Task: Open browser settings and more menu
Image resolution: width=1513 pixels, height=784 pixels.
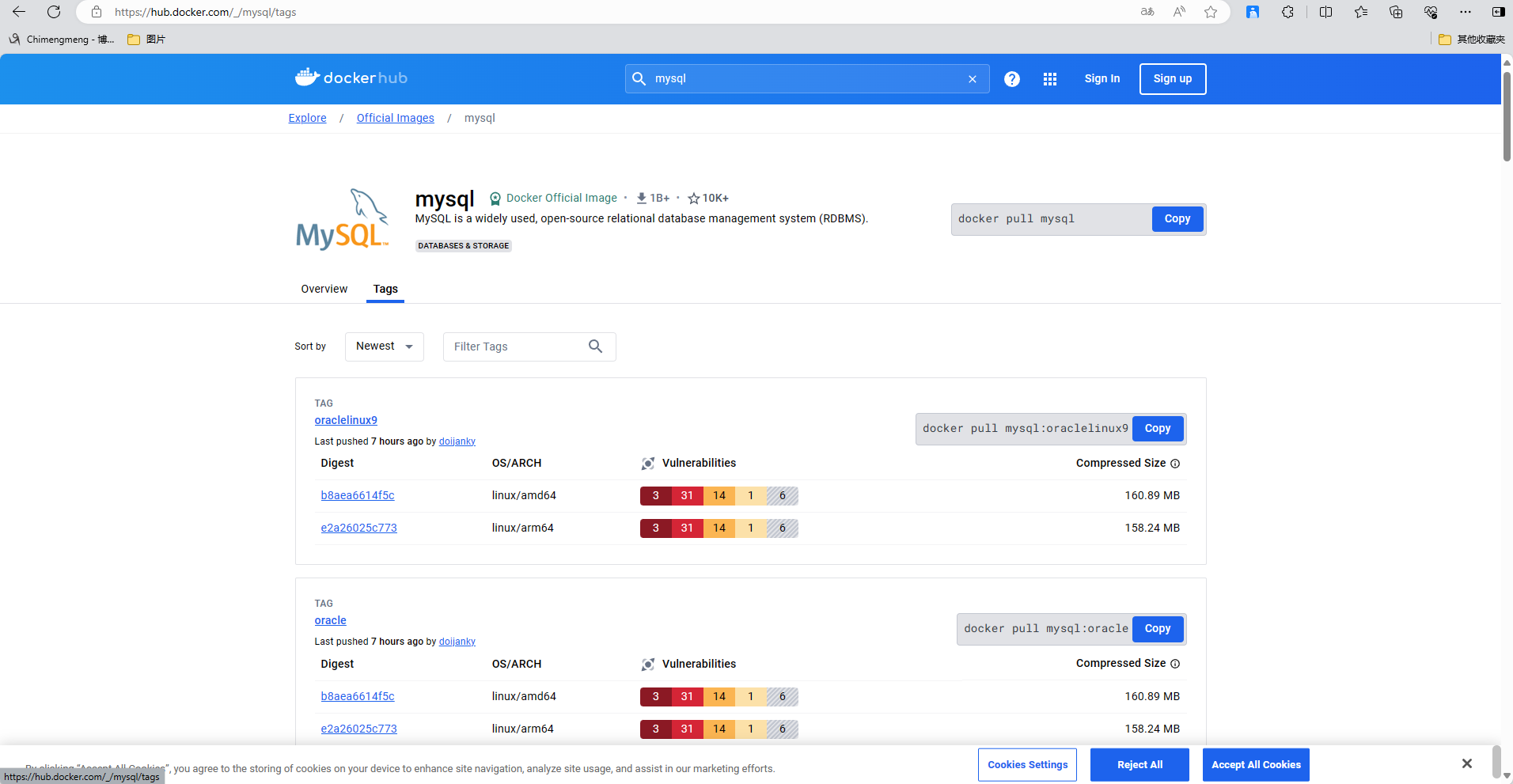Action: point(1466,12)
